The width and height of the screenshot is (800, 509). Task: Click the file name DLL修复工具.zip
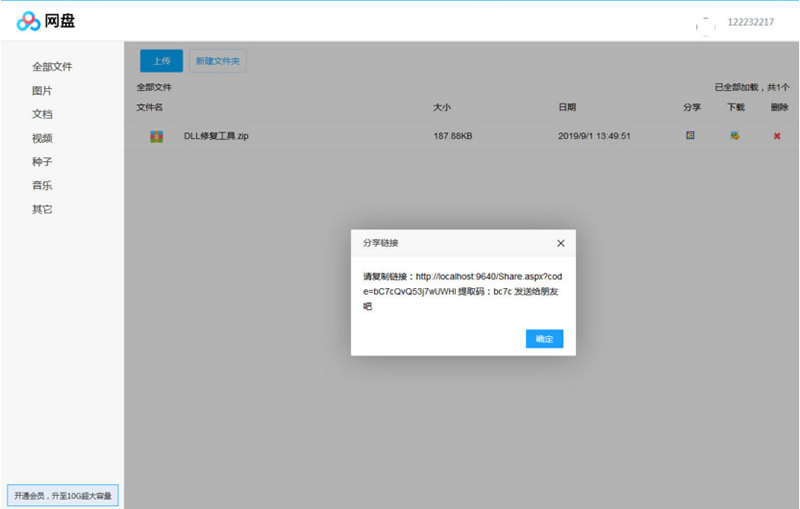point(216,136)
